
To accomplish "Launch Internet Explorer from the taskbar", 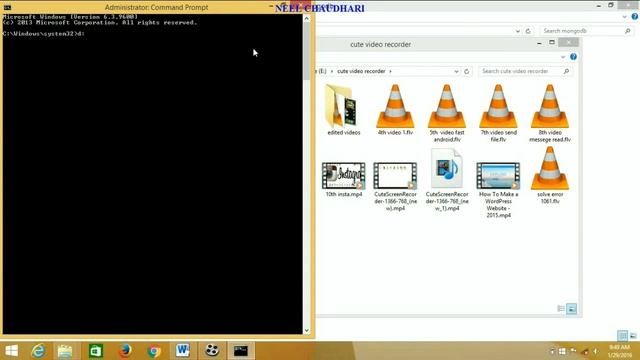I will tap(38, 351).
